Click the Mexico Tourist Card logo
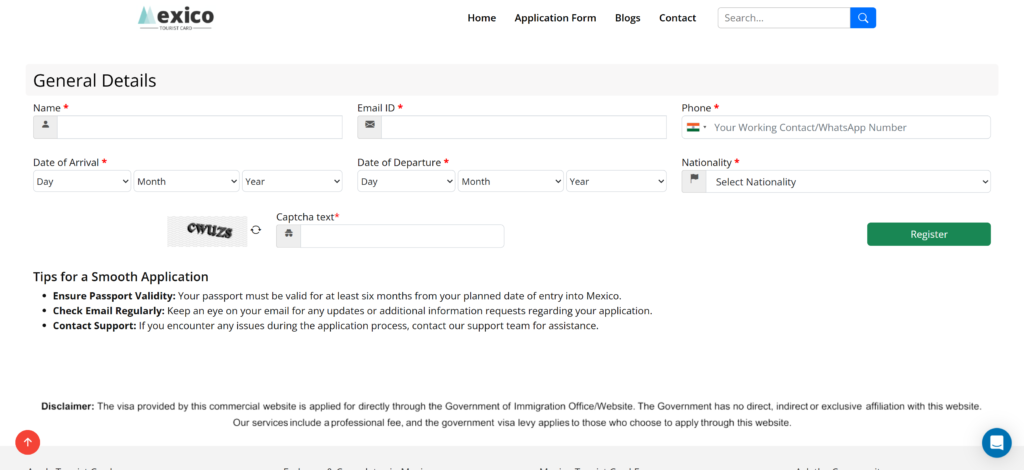1024x470 pixels. pos(176,17)
